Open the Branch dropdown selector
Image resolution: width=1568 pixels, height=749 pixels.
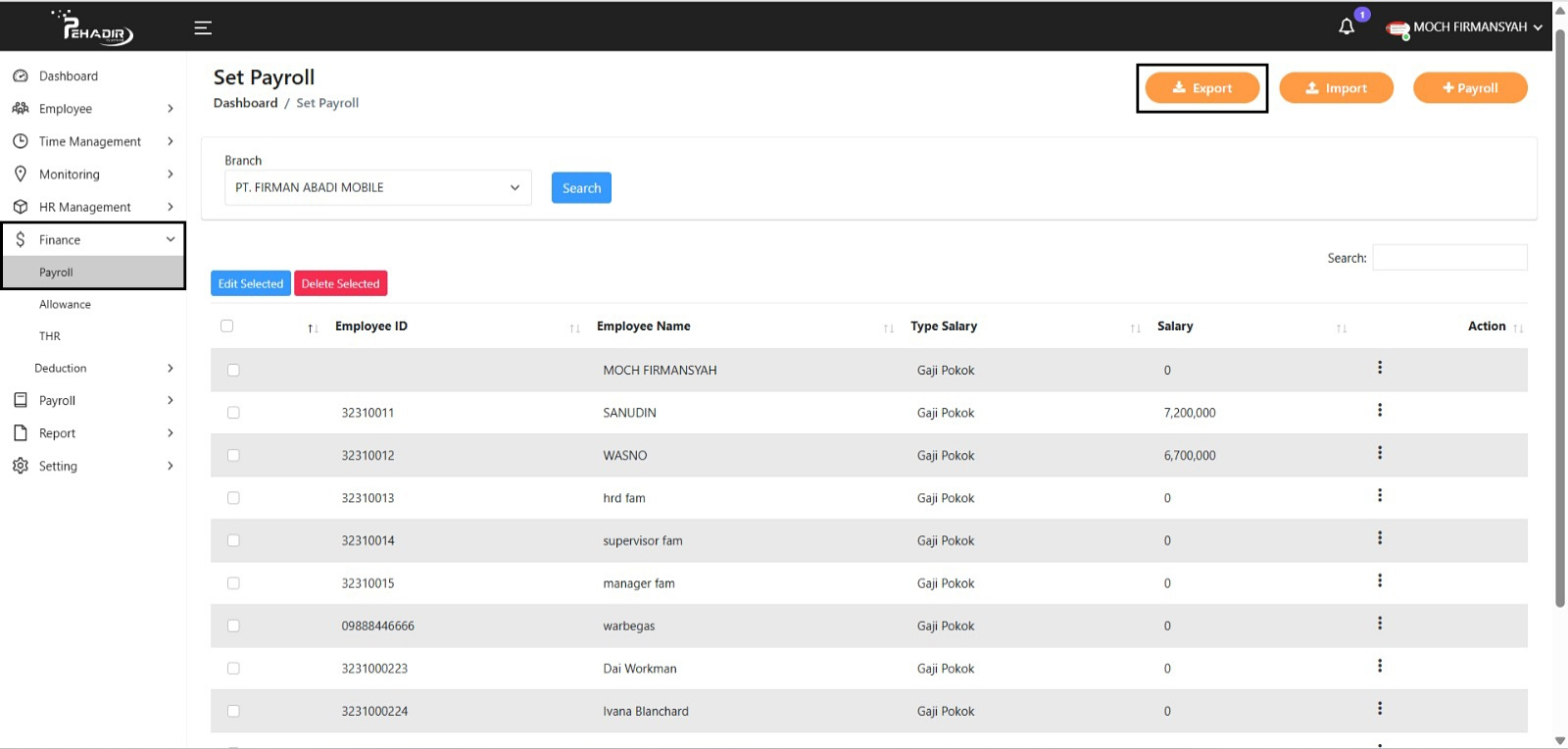(x=377, y=187)
